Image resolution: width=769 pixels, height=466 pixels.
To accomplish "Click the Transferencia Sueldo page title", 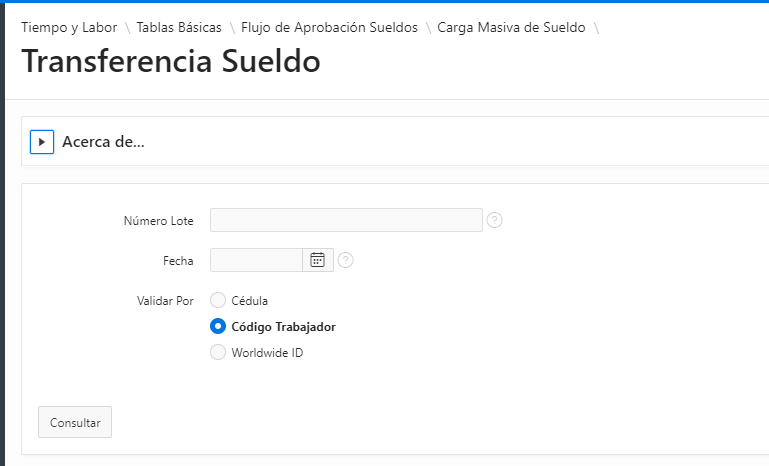I will tap(171, 61).
